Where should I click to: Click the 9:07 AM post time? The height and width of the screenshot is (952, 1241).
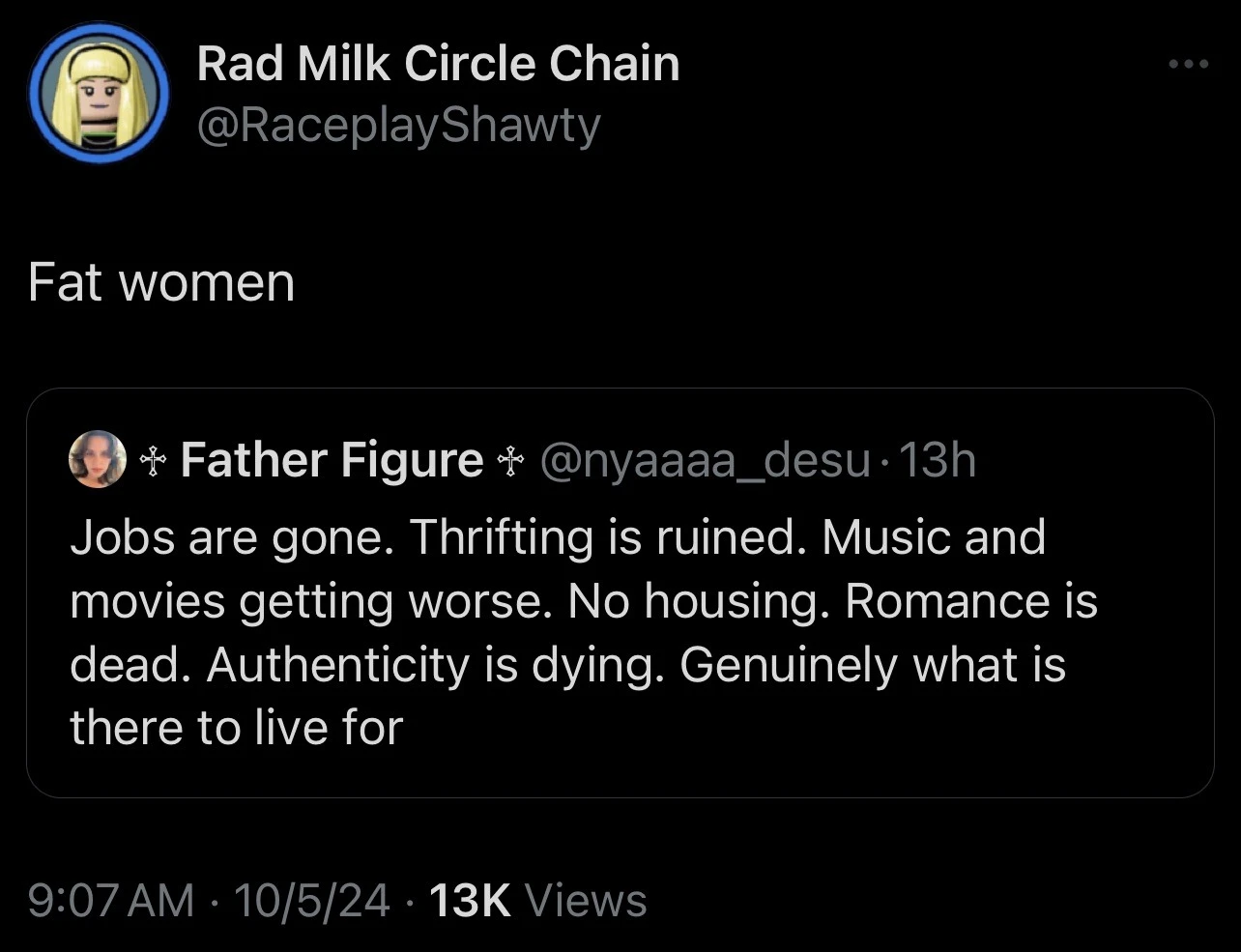pyautogui.click(x=111, y=901)
